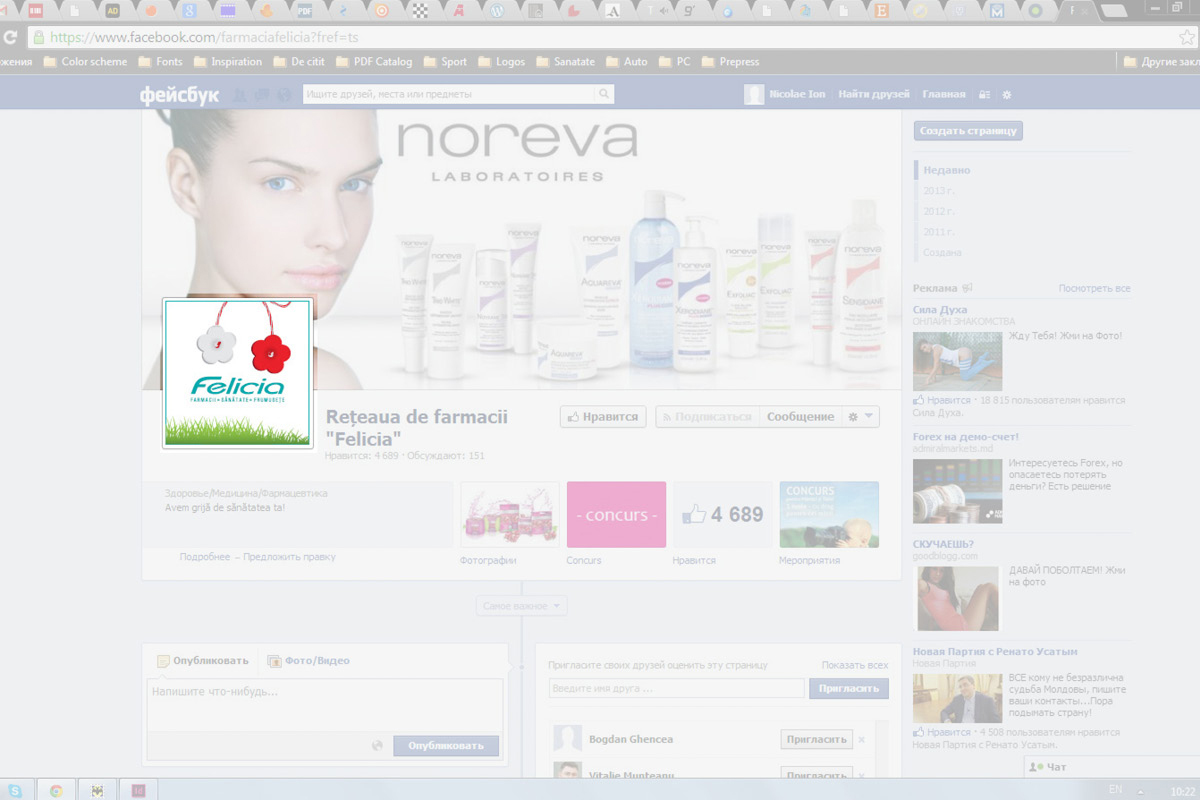Open the Другие закладки bookmarks folder
The image size is (1200, 800).
click(1160, 61)
